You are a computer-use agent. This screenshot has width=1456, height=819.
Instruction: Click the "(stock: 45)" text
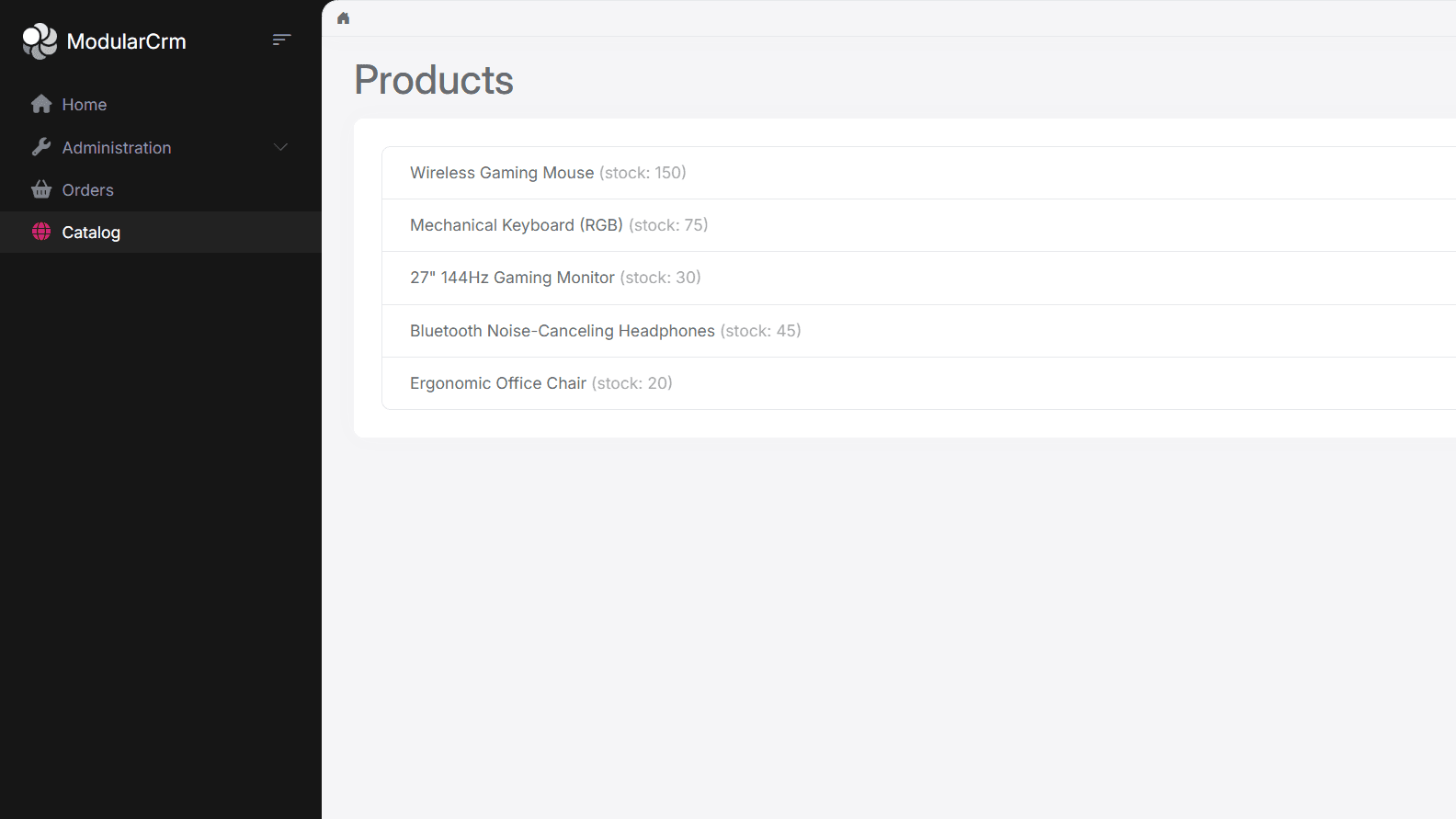pyautogui.click(x=760, y=331)
